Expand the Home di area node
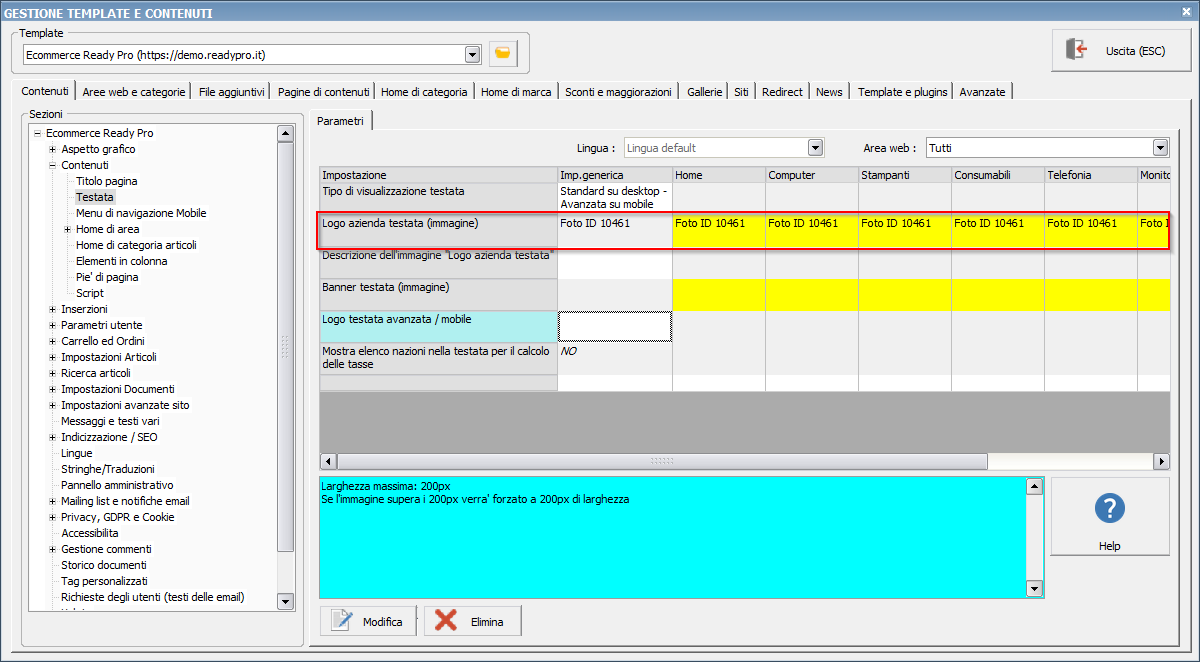The width and height of the screenshot is (1200, 662). [67, 229]
